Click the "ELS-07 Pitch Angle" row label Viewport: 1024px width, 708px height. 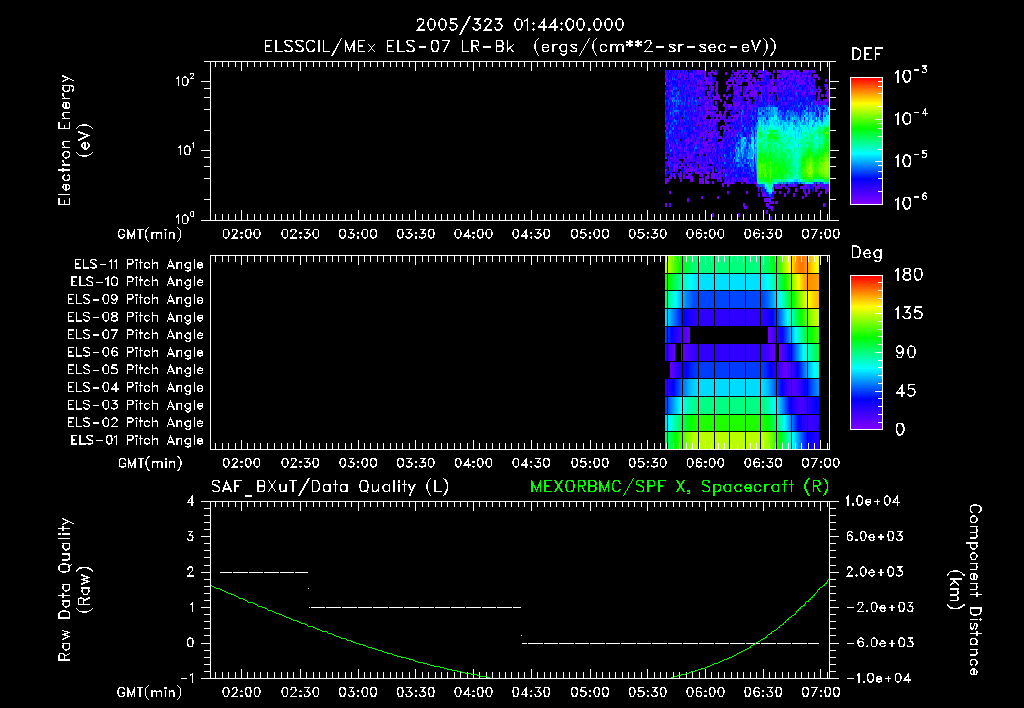point(135,335)
